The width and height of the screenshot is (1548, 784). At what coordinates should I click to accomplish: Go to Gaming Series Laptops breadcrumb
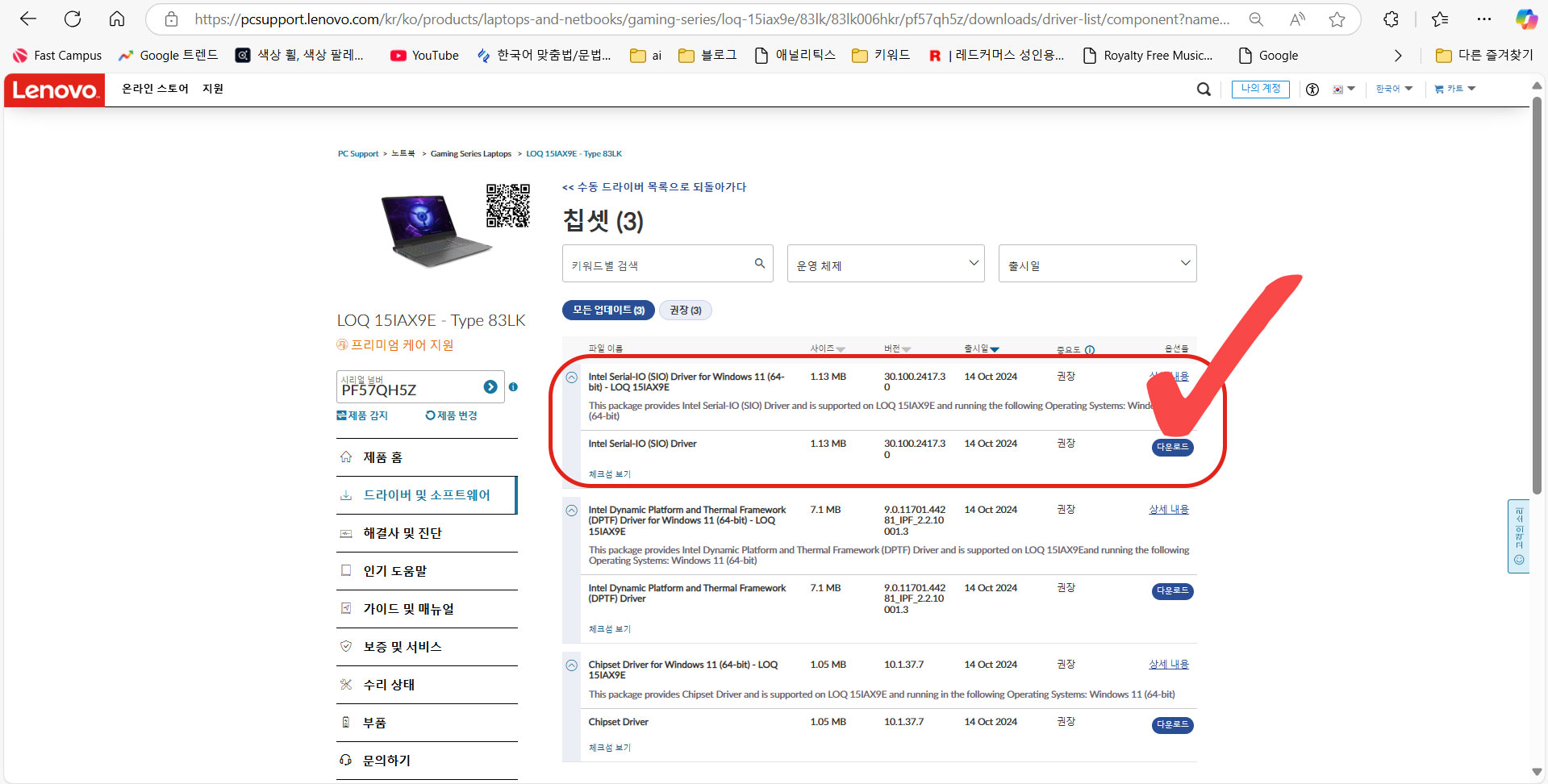[x=471, y=154]
